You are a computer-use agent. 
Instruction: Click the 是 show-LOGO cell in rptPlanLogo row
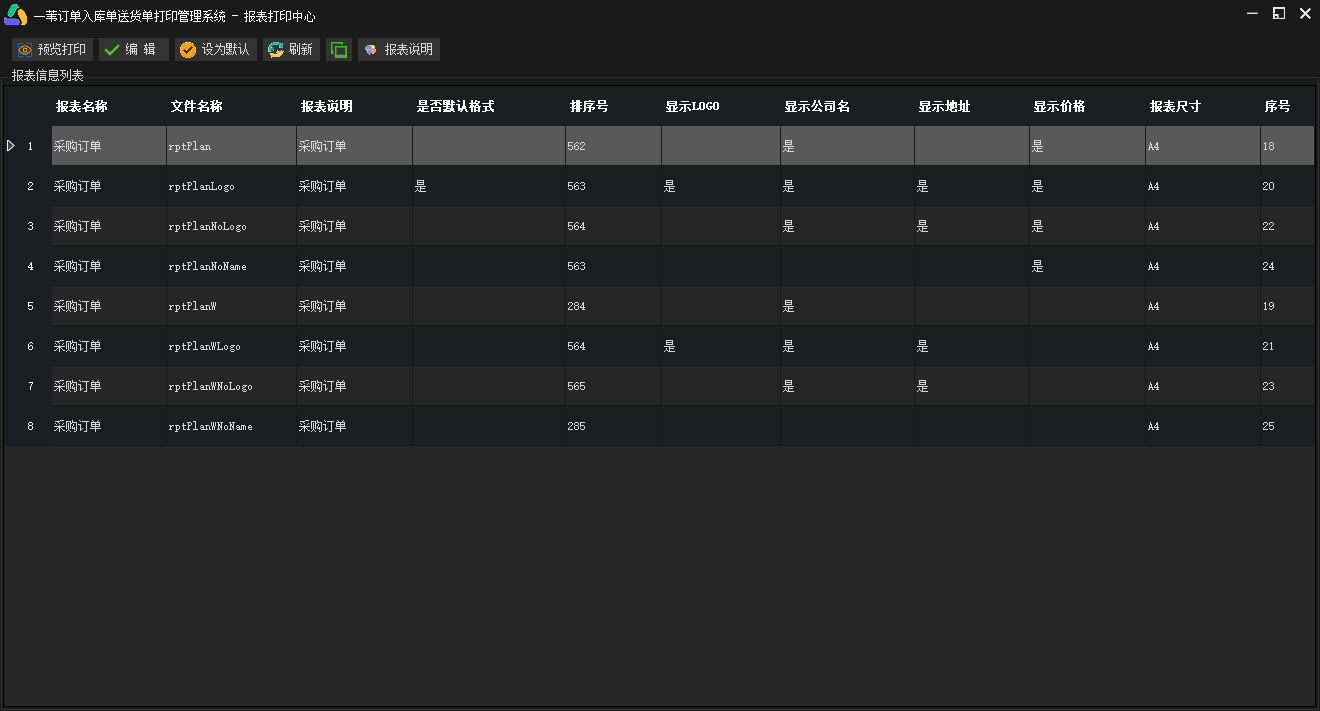[721, 186]
